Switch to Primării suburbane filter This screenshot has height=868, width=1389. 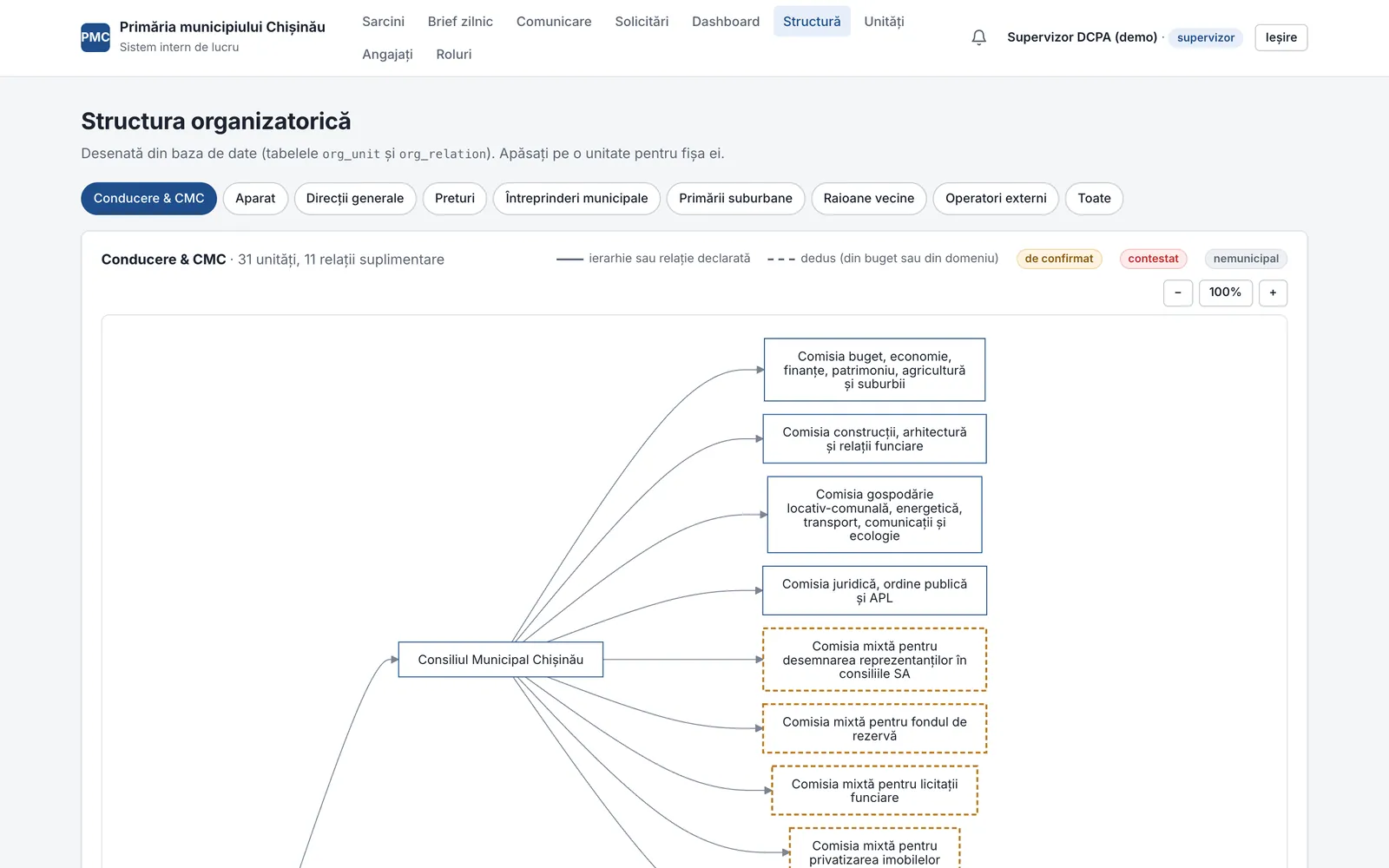click(x=735, y=199)
